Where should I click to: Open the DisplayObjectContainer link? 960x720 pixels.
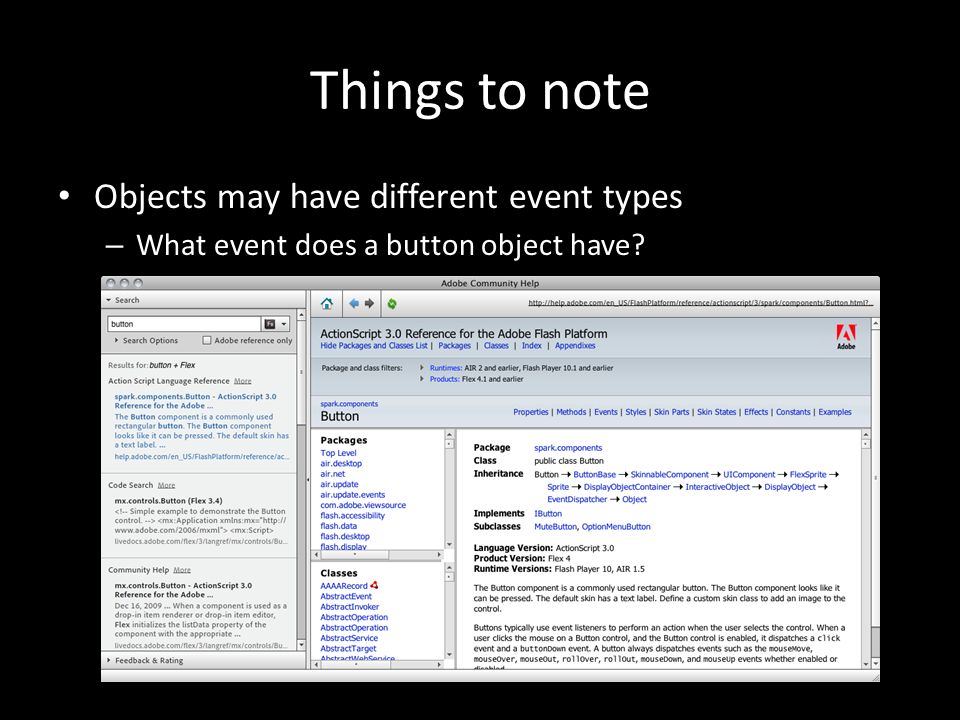627,487
